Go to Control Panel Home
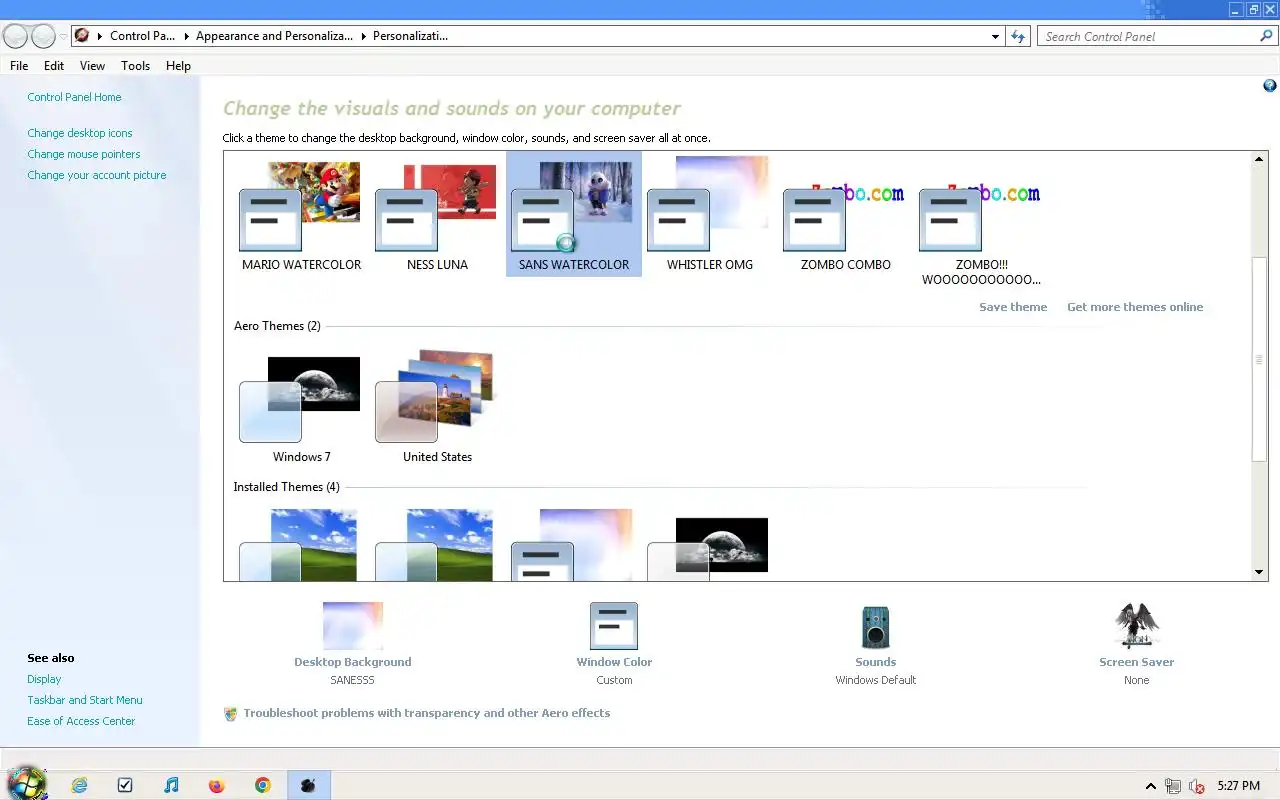Screen dimensions: 1280x800 pyautogui.click(x=74, y=97)
